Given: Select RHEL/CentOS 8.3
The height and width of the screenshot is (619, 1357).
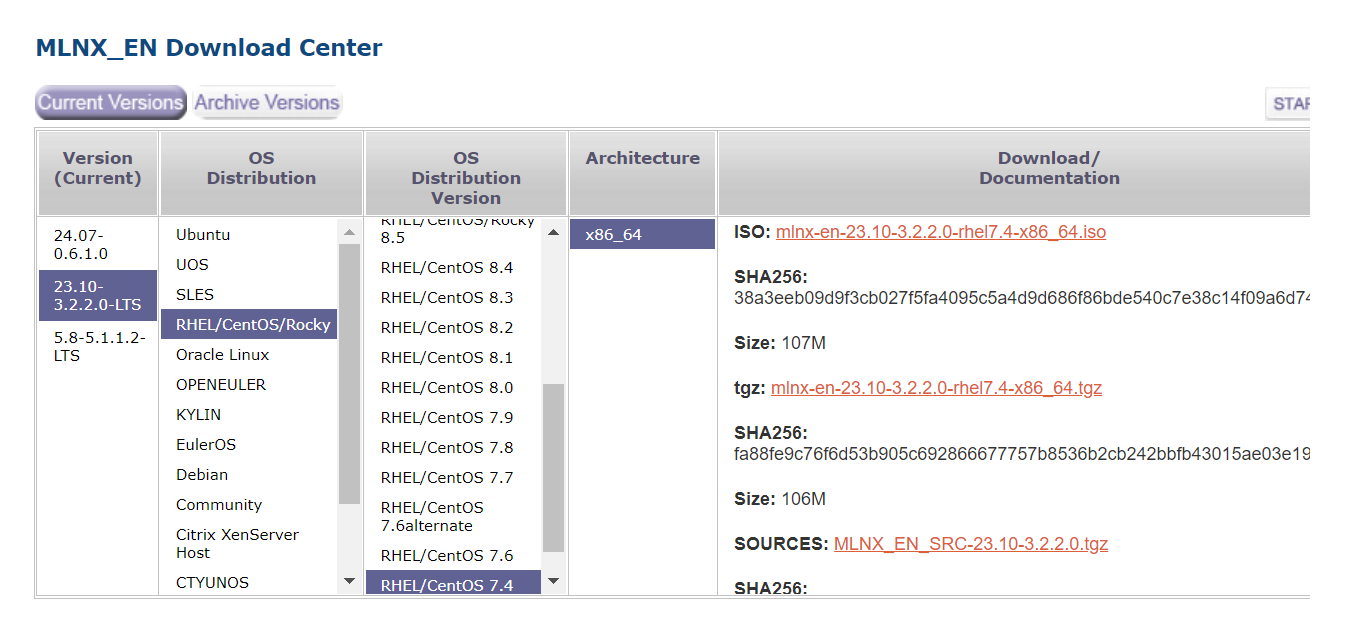Looking at the screenshot, I should 454,297.
